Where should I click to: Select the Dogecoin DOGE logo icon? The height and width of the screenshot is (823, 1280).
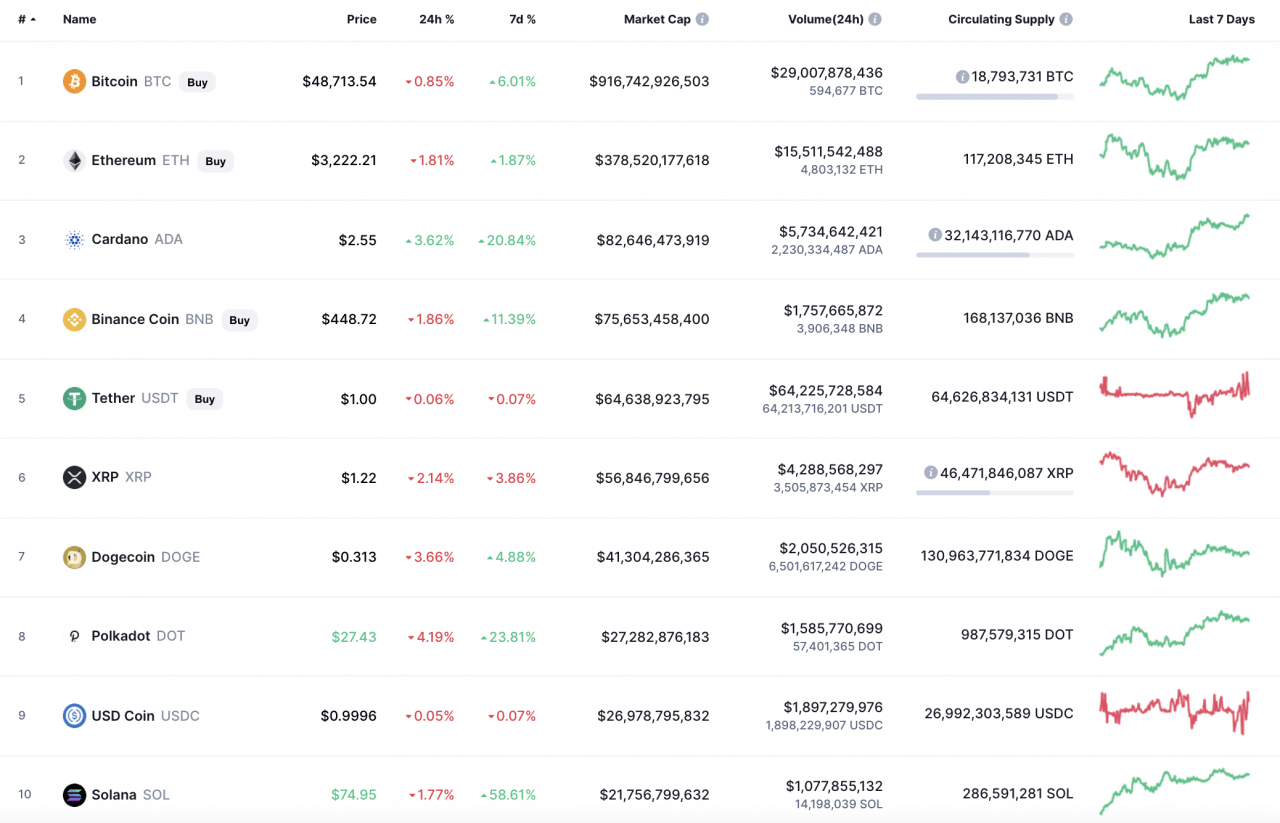click(x=74, y=556)
